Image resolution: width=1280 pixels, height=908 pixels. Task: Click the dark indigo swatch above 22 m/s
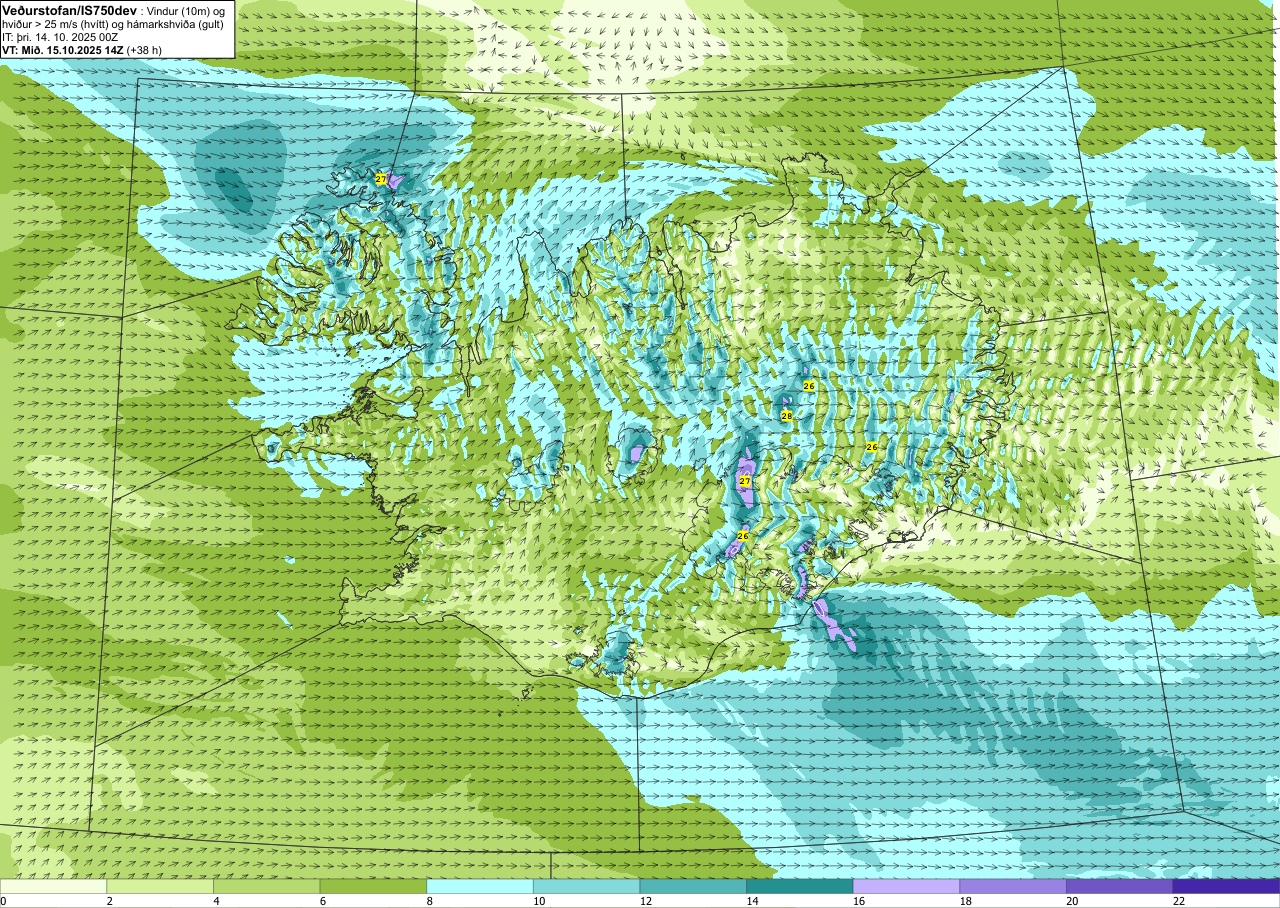point(1227,886)
